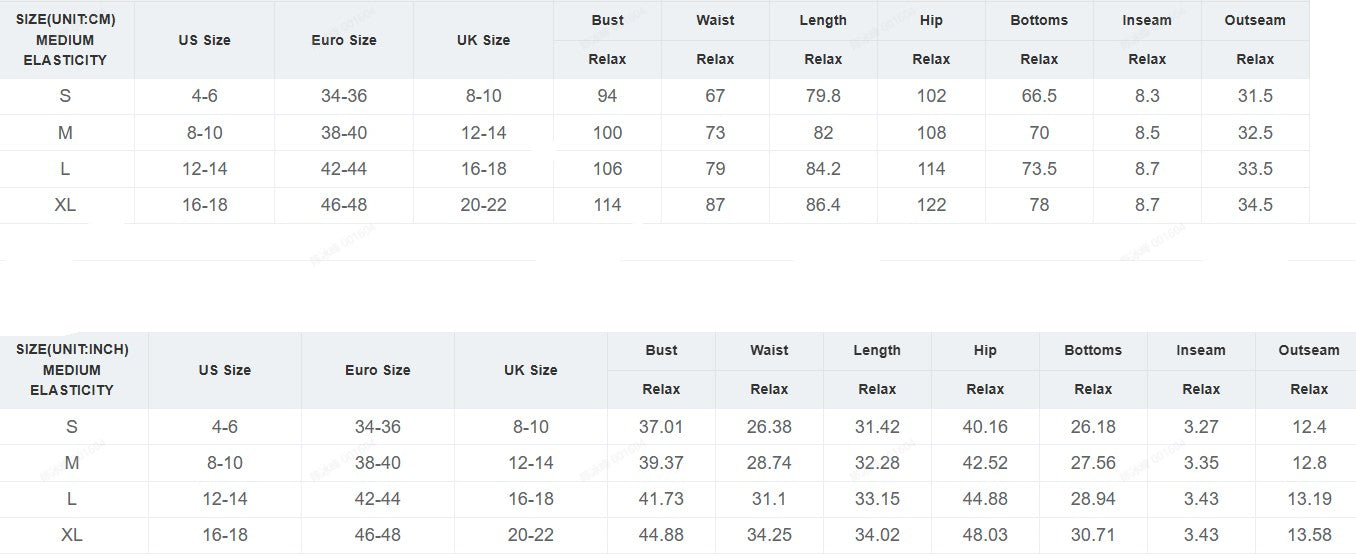This screenshot has height=554, width=1356.
Task: Select the 94 bust value for size S
Action: click(x=607, y=96)
